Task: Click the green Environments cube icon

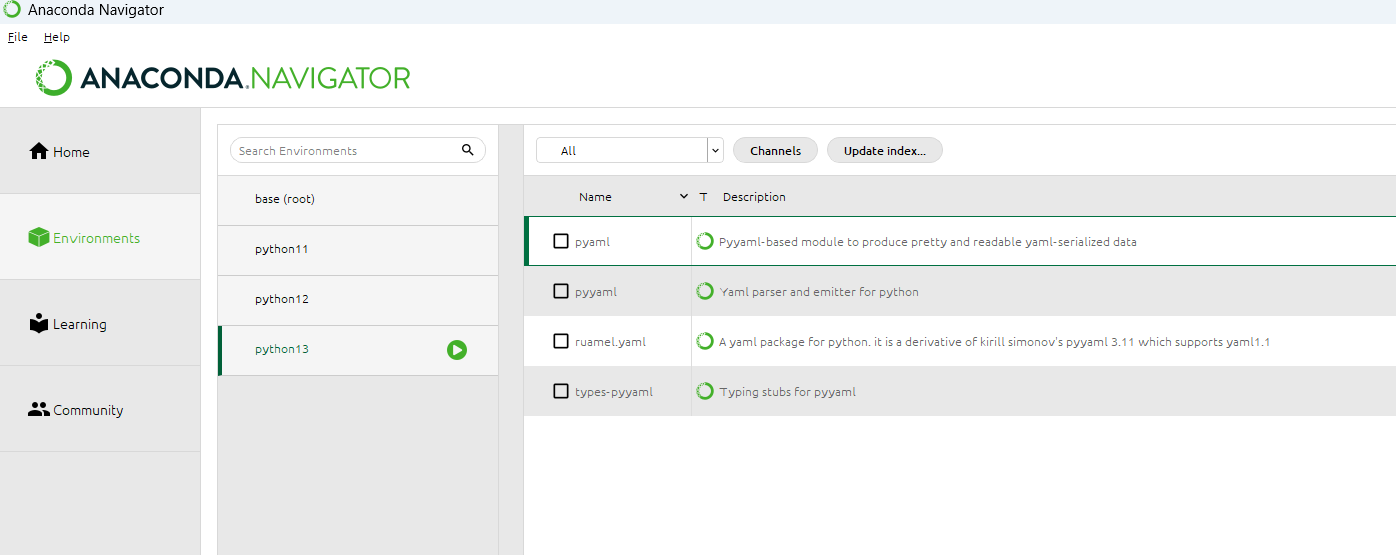Action: pyautogui.click(x=39, y=238)
